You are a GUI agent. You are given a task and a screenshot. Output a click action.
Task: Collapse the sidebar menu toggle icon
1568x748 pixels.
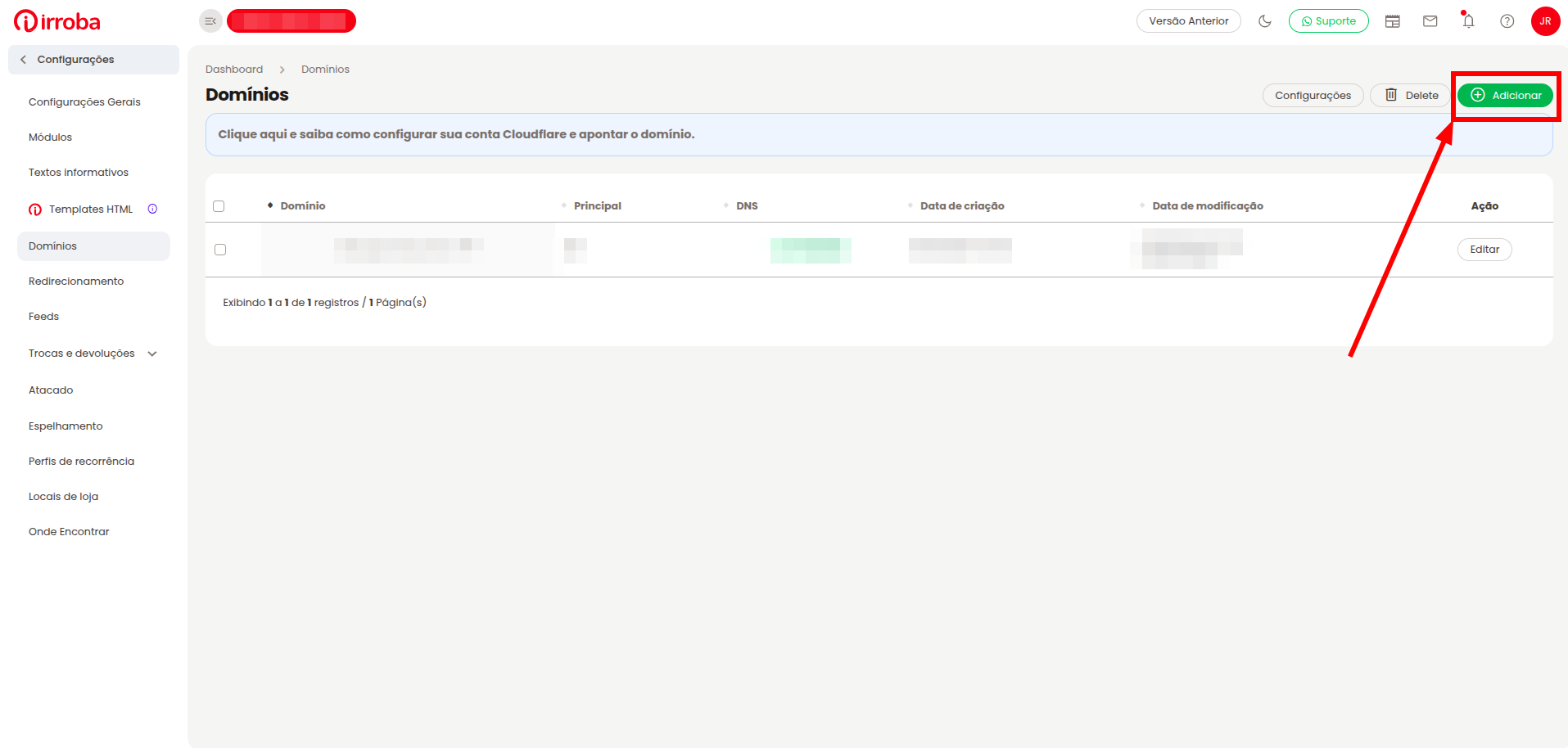(210, 21)
